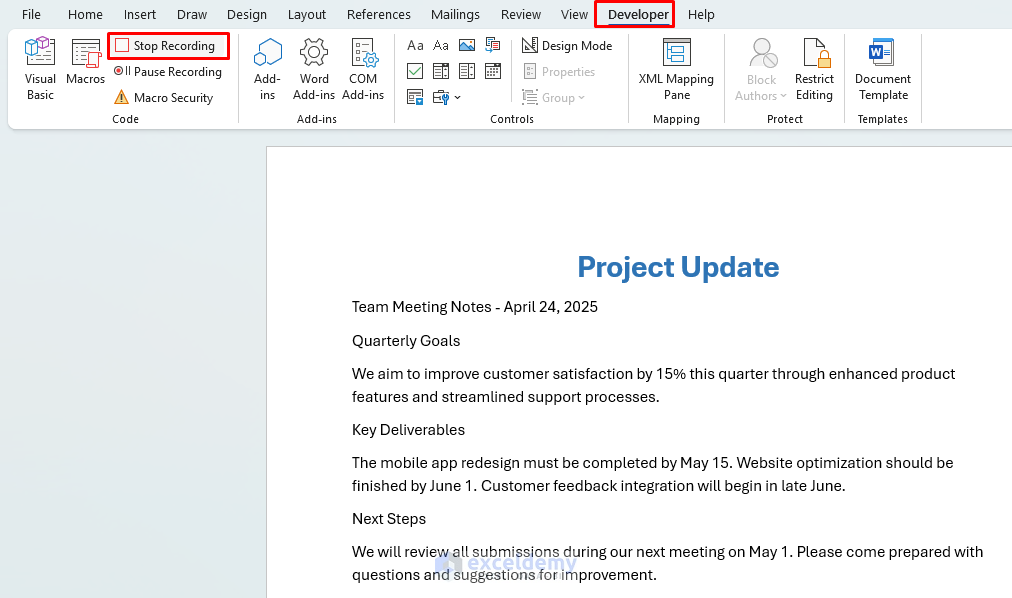Viewport: 1012px width, 598px height.
Task: Click Pause Recording button
Action: click(x=168, y=72)
